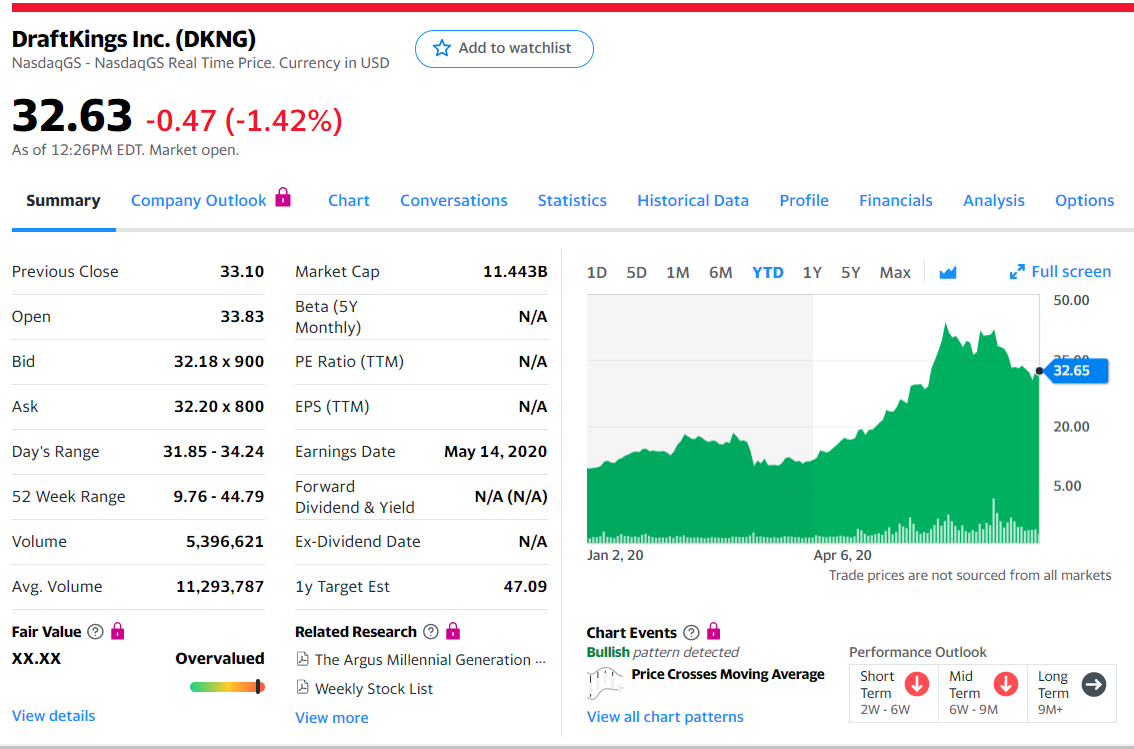
Task: Set chart range to 5Y
Action: tap(850, 273)
